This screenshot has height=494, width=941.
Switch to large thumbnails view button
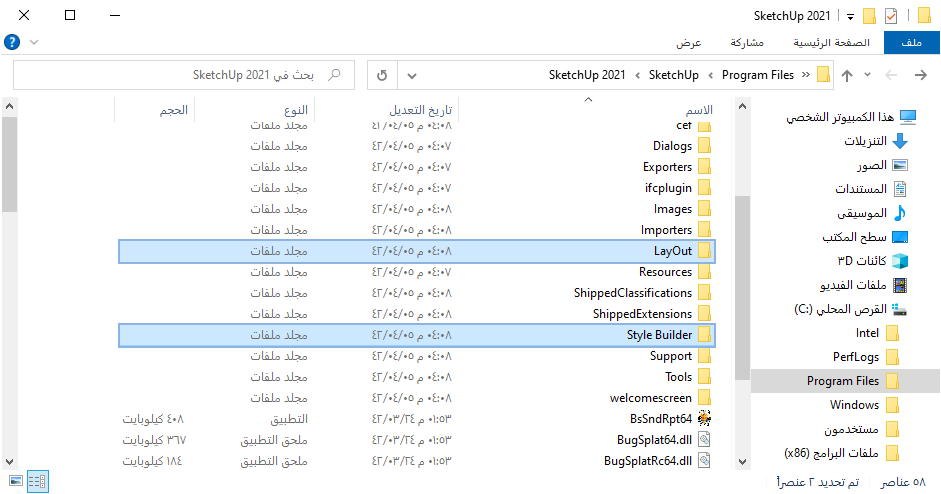16,481
